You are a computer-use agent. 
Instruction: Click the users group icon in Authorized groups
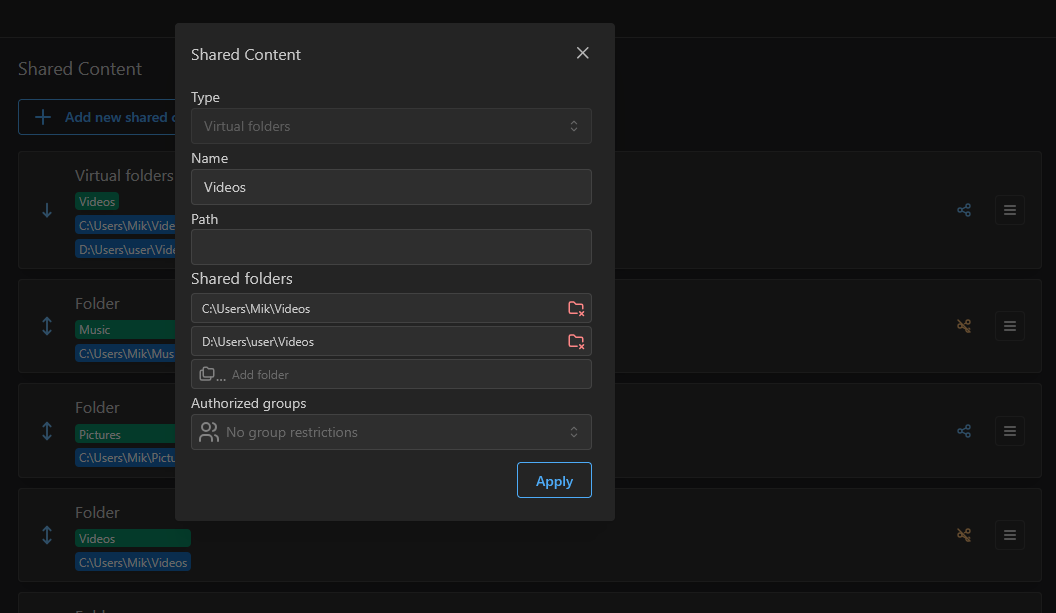209,432
